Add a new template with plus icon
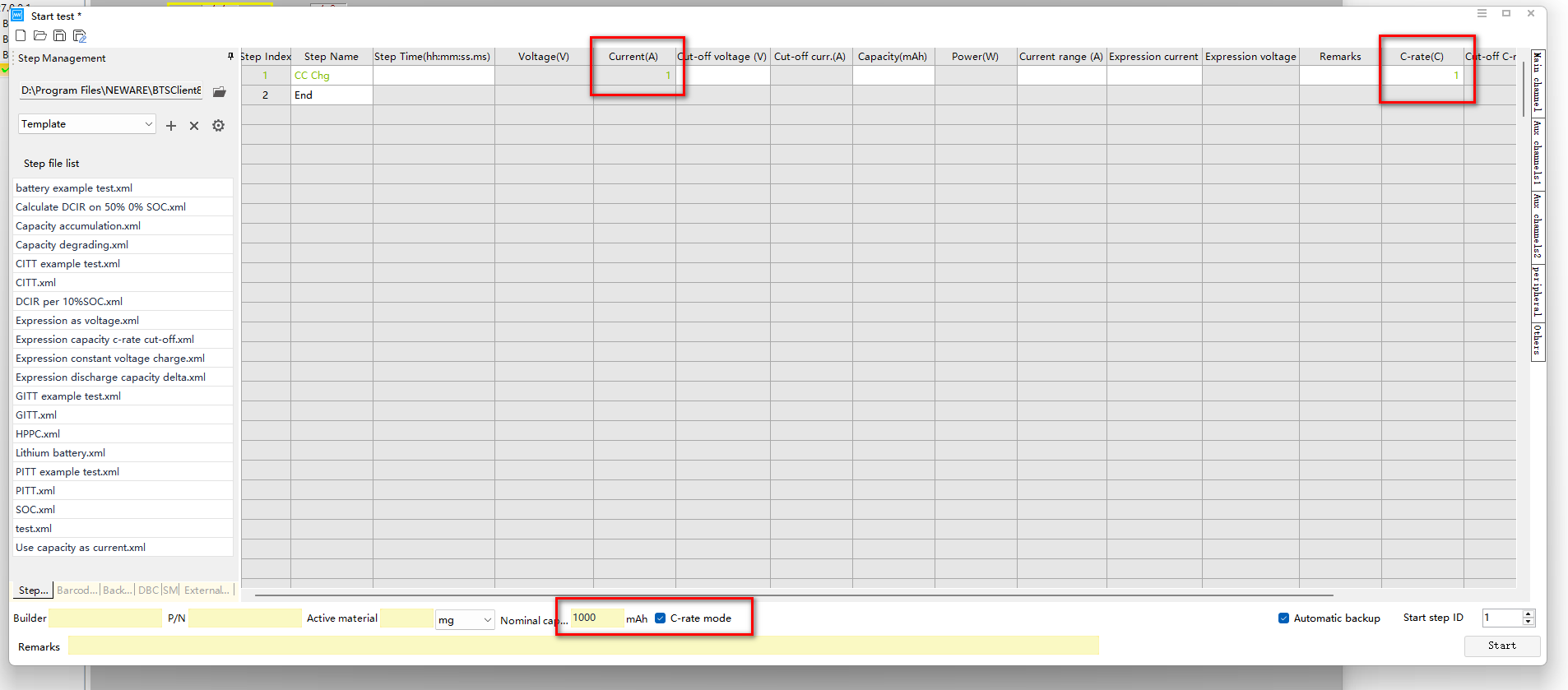The image size is (1568, 690). pyautogui.click(x=171, y=126)
